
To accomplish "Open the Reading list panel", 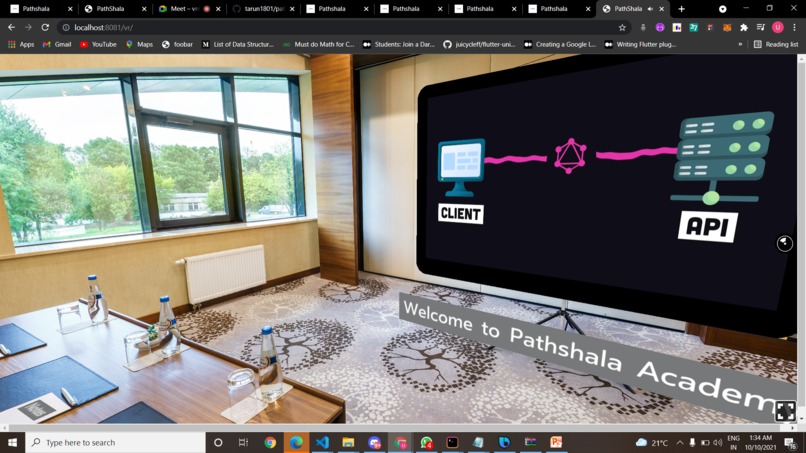I will [x=776, y=44].
